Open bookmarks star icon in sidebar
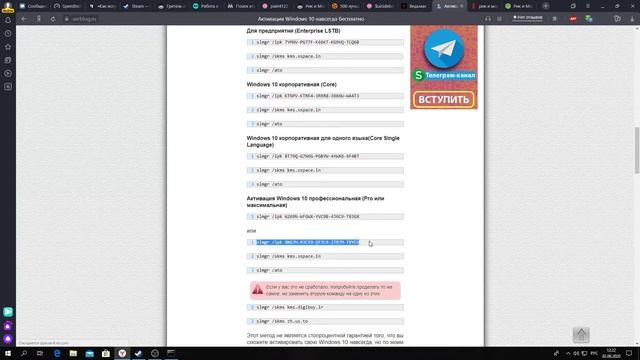The height and width of the screenshot is (360, 640). 8,47
